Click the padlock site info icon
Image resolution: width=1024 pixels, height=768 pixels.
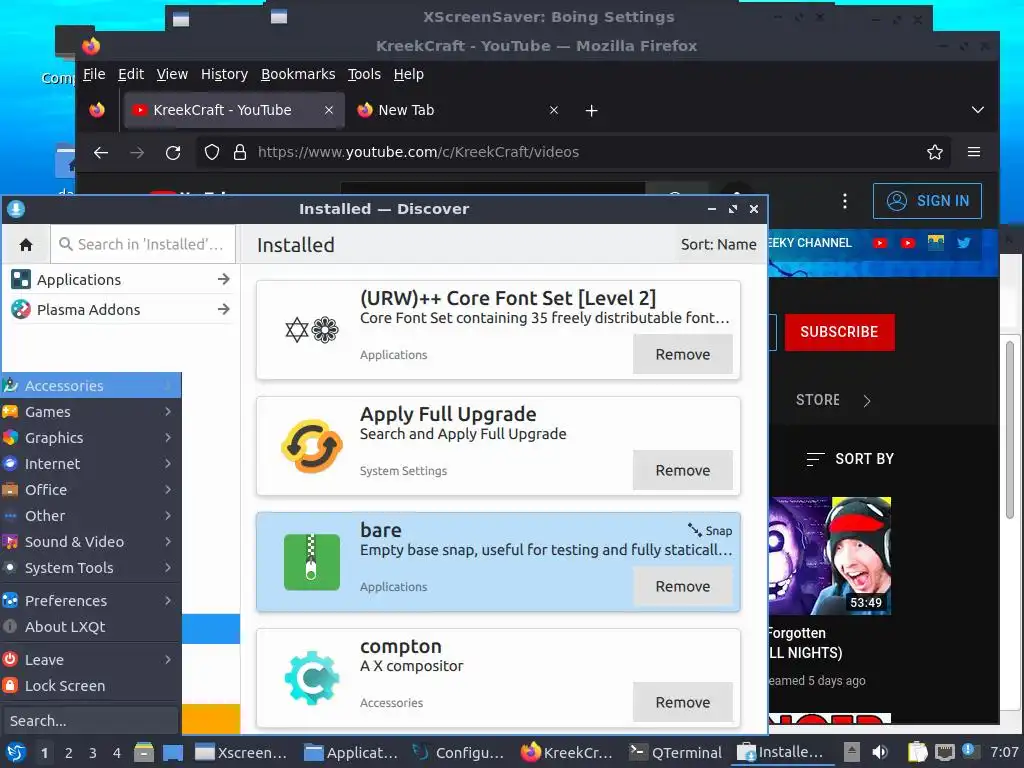[240, 152]
